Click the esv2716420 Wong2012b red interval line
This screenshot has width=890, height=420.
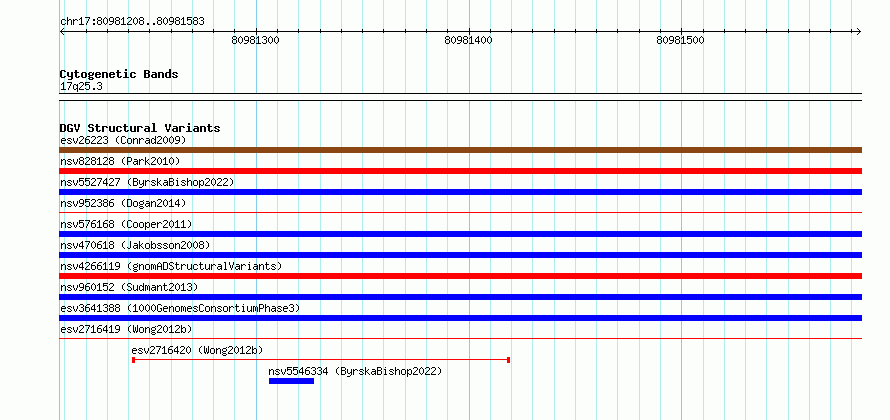321,360
